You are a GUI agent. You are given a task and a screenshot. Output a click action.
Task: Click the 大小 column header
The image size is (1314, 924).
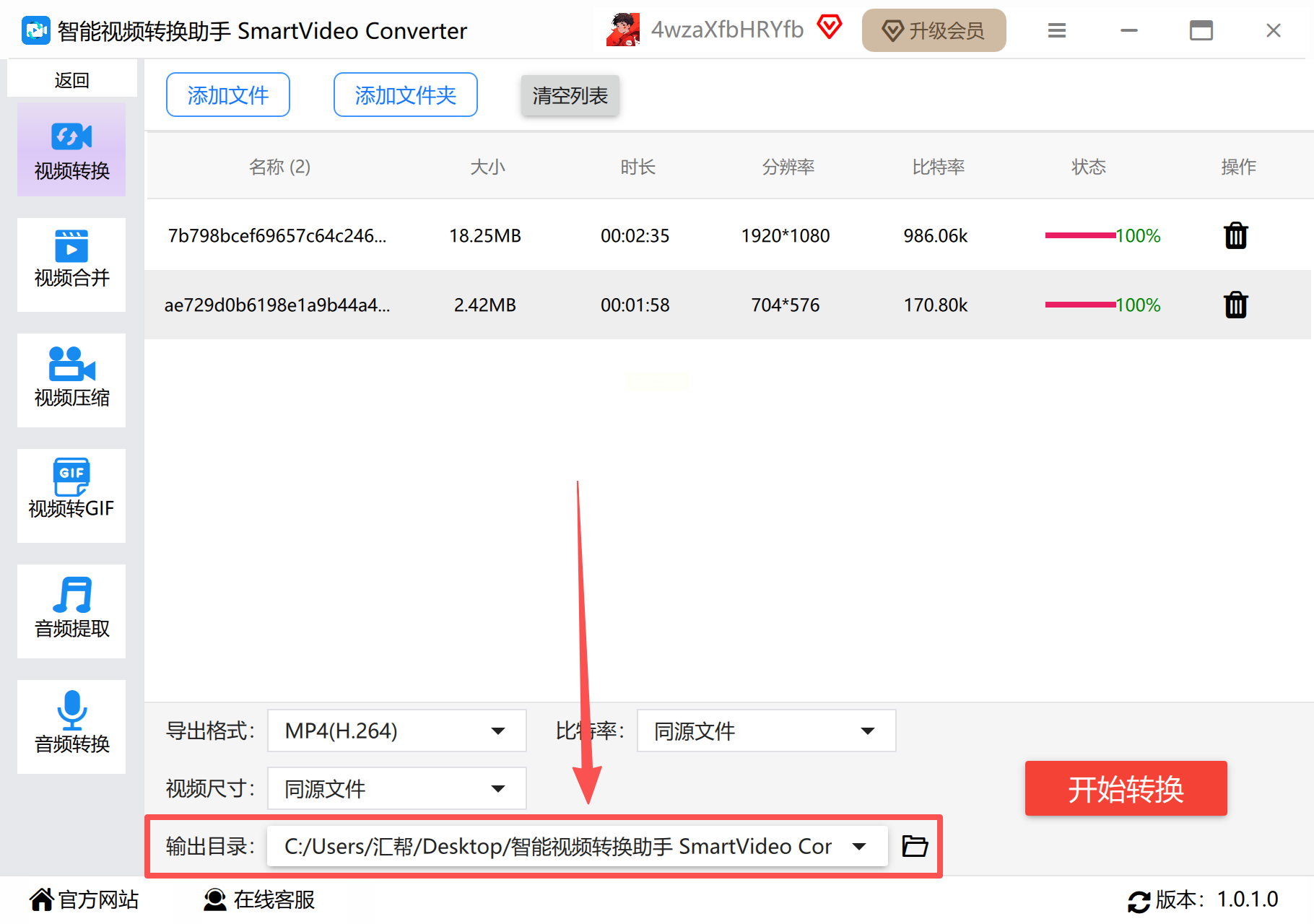click(488, 167)
